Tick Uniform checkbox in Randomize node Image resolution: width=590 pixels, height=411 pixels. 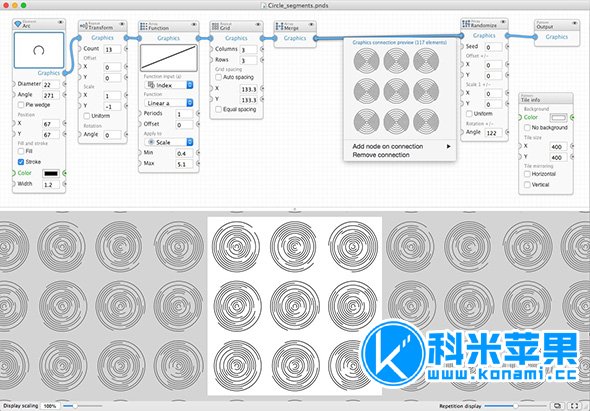469,114
